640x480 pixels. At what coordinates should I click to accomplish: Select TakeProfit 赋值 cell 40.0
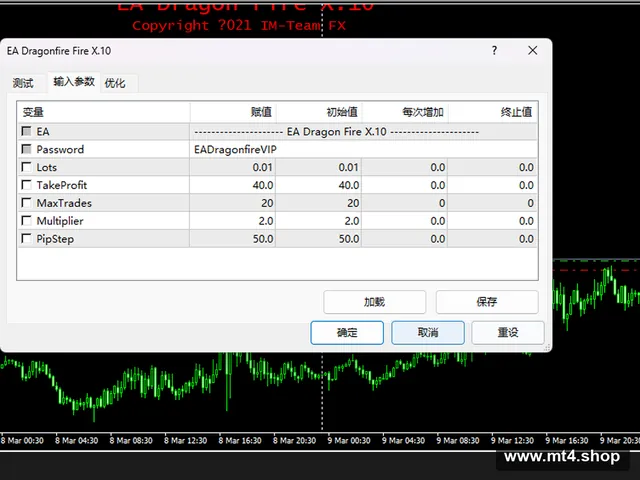click(x=233, y=185)
